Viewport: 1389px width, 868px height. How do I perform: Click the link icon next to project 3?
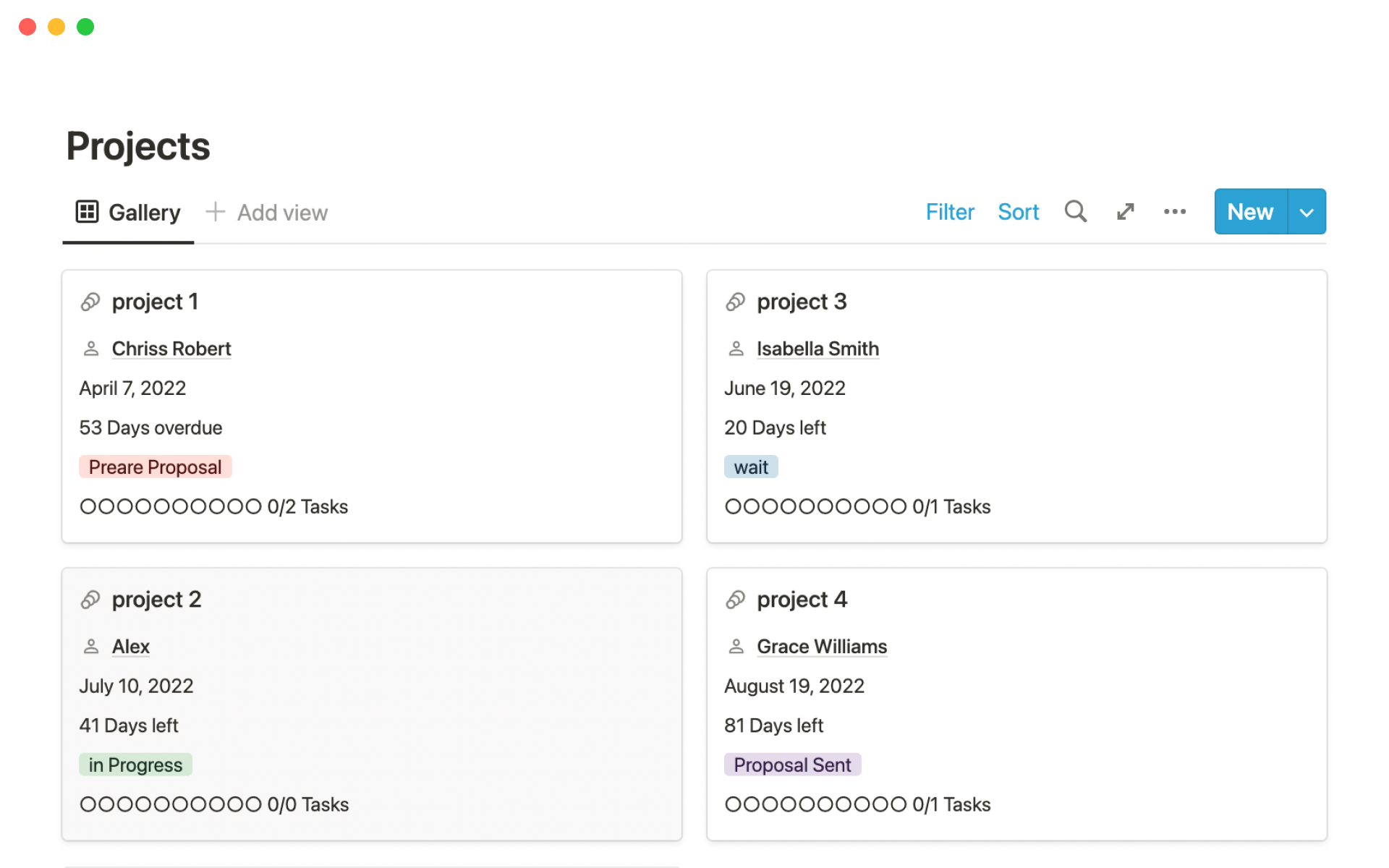click(735, 302)
